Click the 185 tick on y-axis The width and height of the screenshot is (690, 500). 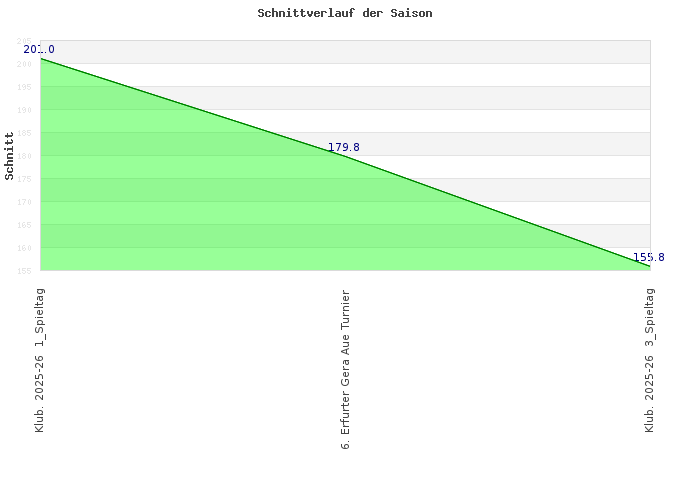[x=25, y=133]
